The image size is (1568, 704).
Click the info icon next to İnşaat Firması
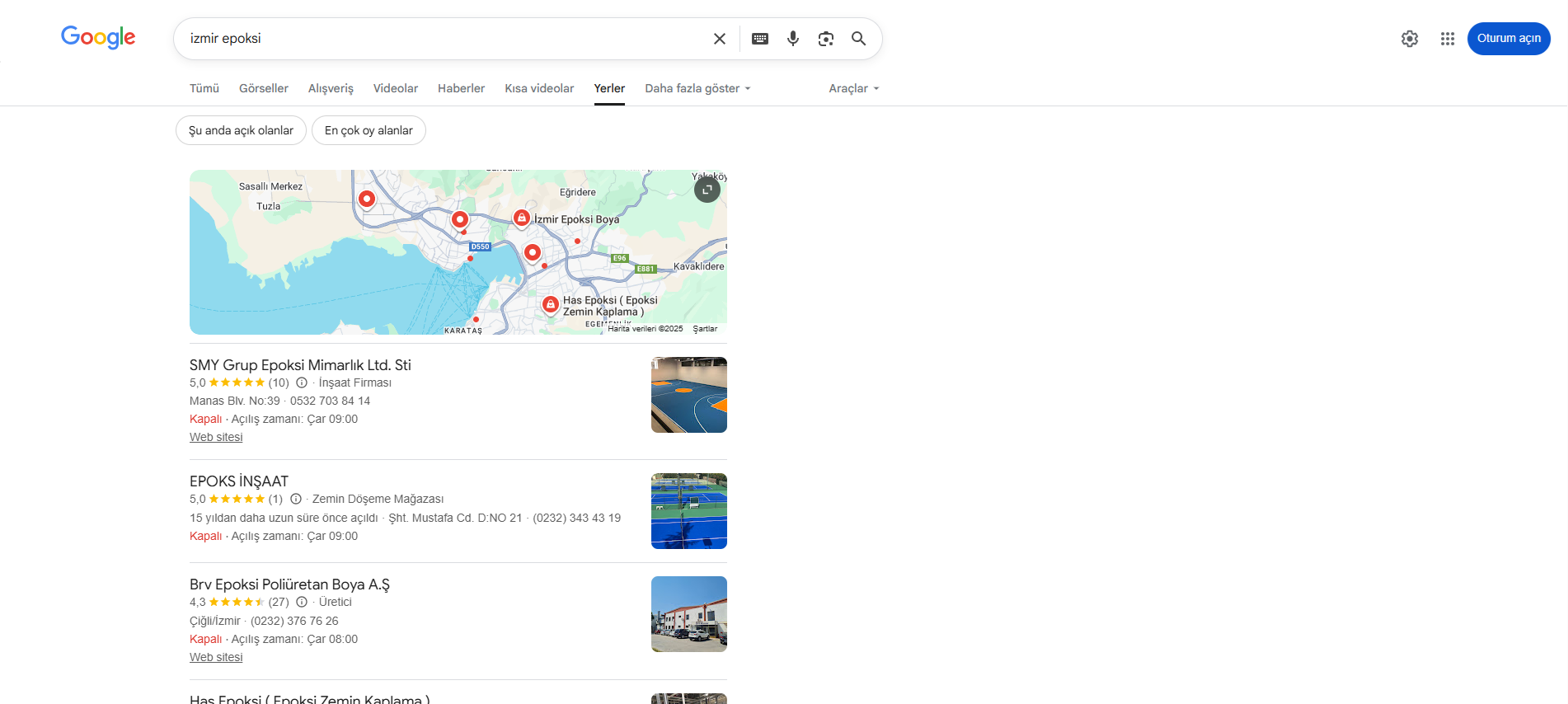(301, 383)
